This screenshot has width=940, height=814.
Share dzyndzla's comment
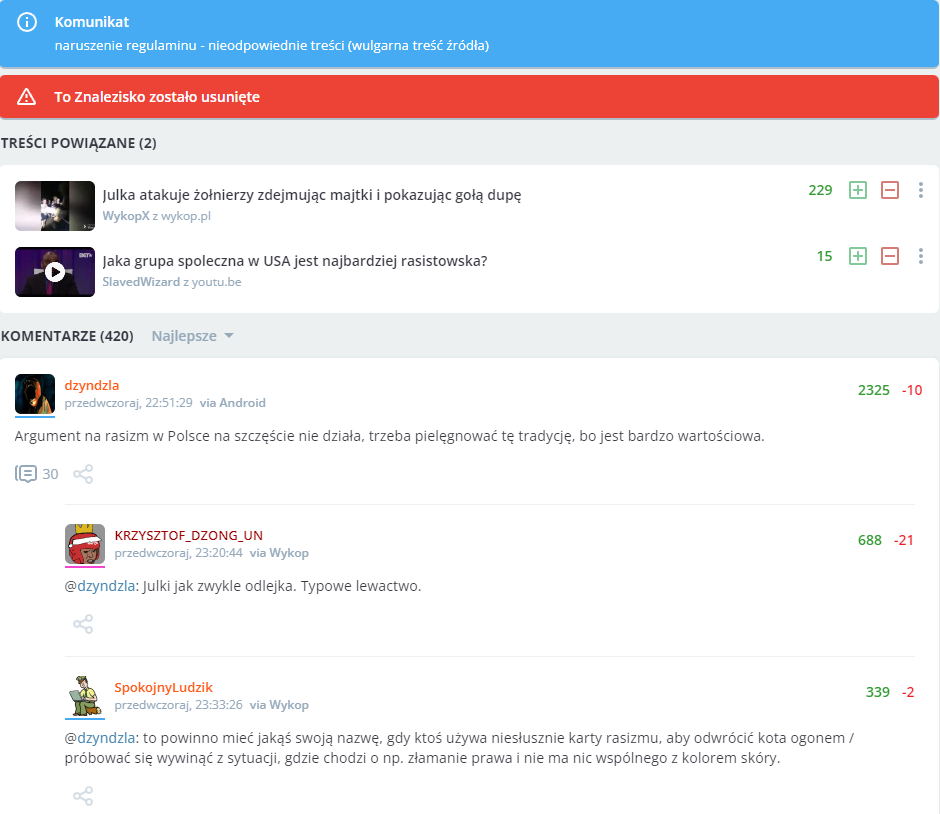point(84,474)
